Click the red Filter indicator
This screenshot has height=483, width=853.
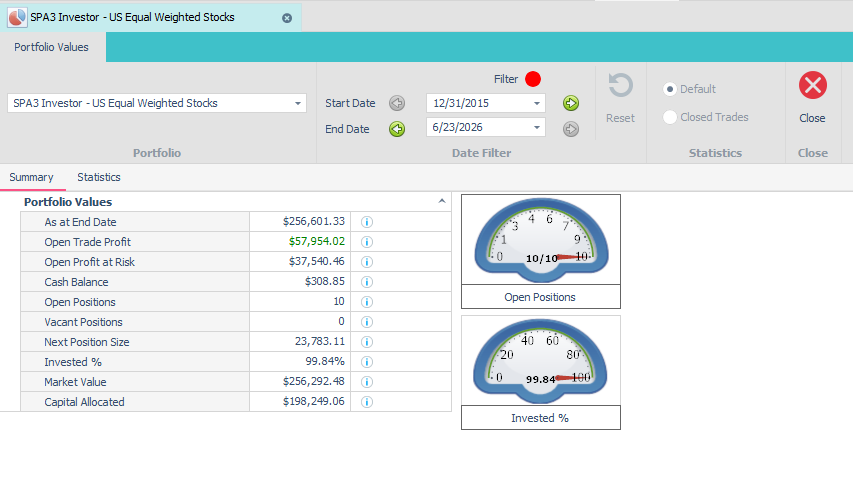(x=533, y=79)
